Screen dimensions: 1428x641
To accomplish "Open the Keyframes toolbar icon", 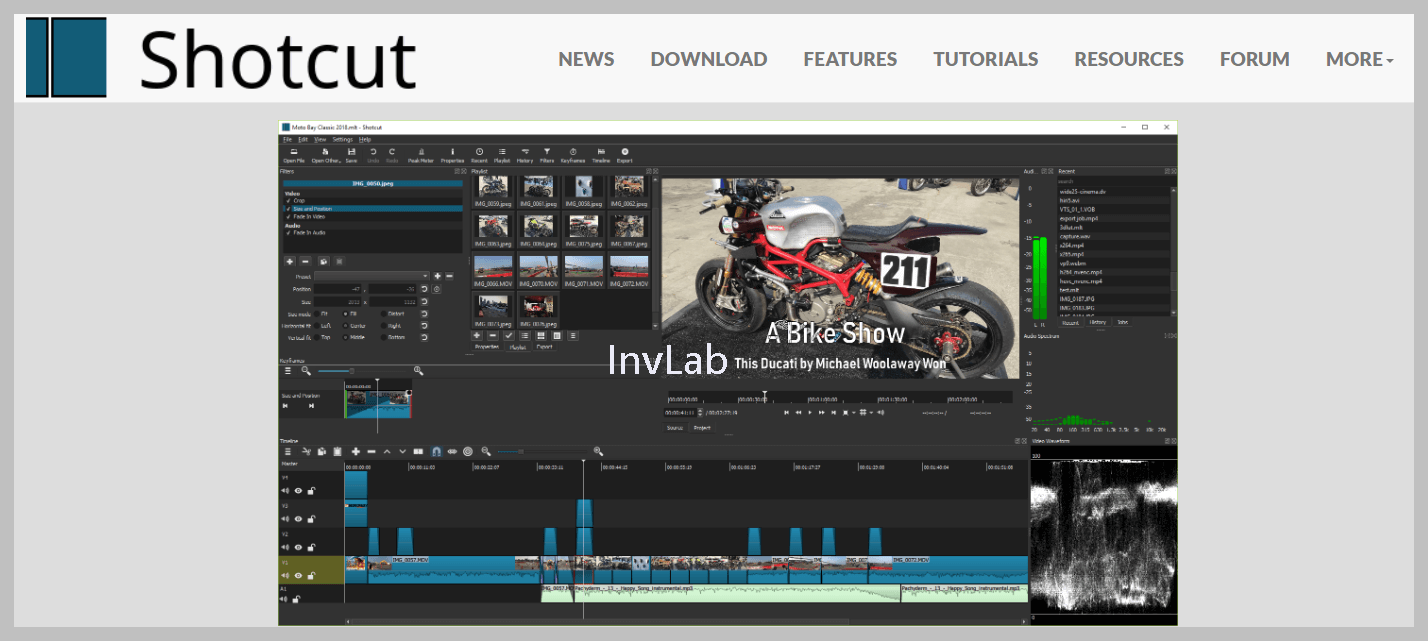I will [573, 155].
